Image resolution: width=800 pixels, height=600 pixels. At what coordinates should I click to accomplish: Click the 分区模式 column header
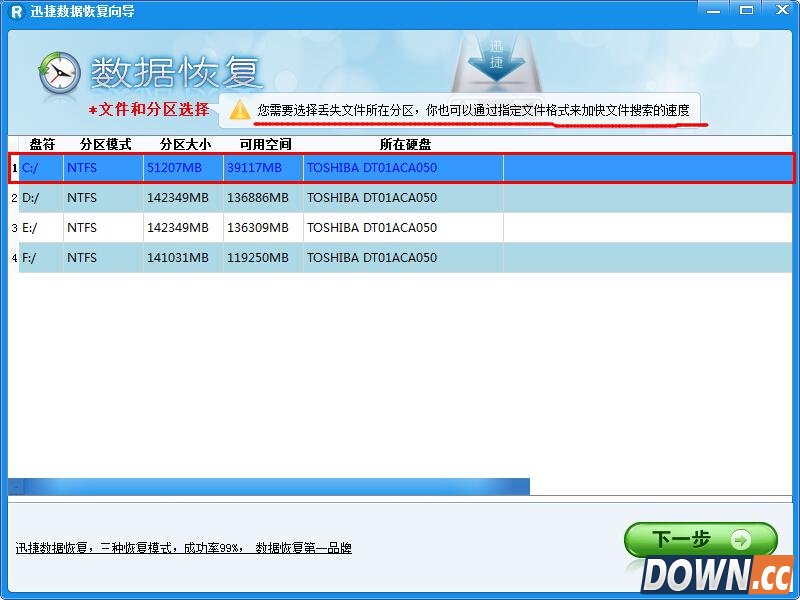click(102, 143)
